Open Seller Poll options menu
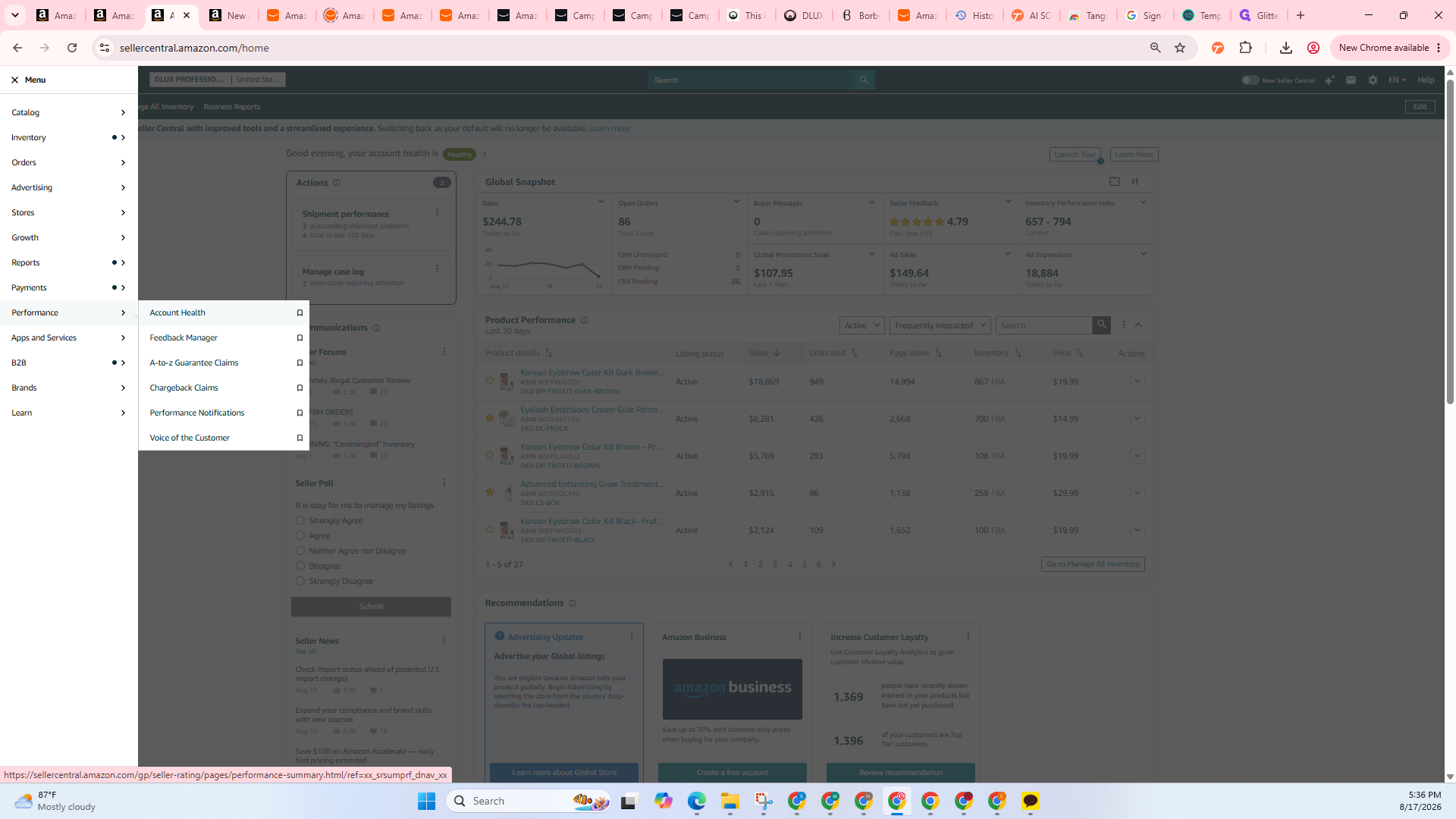Image resolution: width=1456 pixels, height=819 pixels. point(444,483)
